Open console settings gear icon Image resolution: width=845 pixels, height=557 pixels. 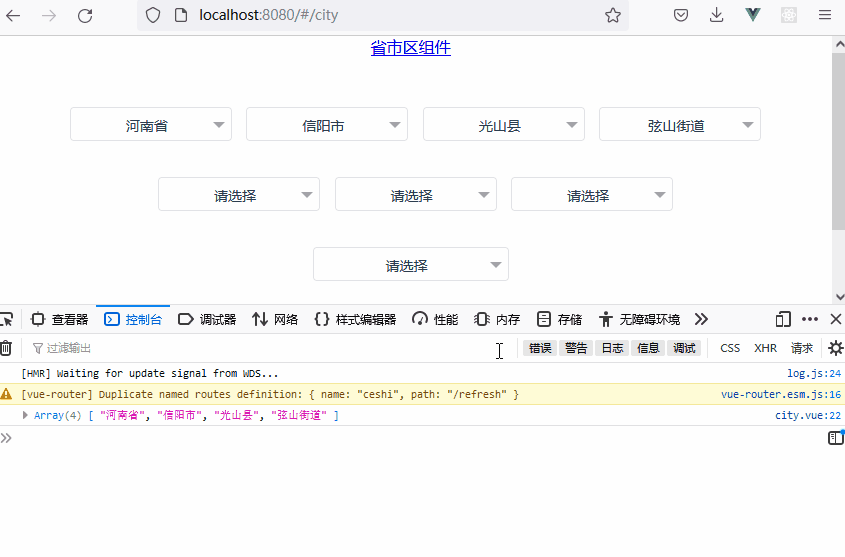pyautogui.click(x=835, y=348)
